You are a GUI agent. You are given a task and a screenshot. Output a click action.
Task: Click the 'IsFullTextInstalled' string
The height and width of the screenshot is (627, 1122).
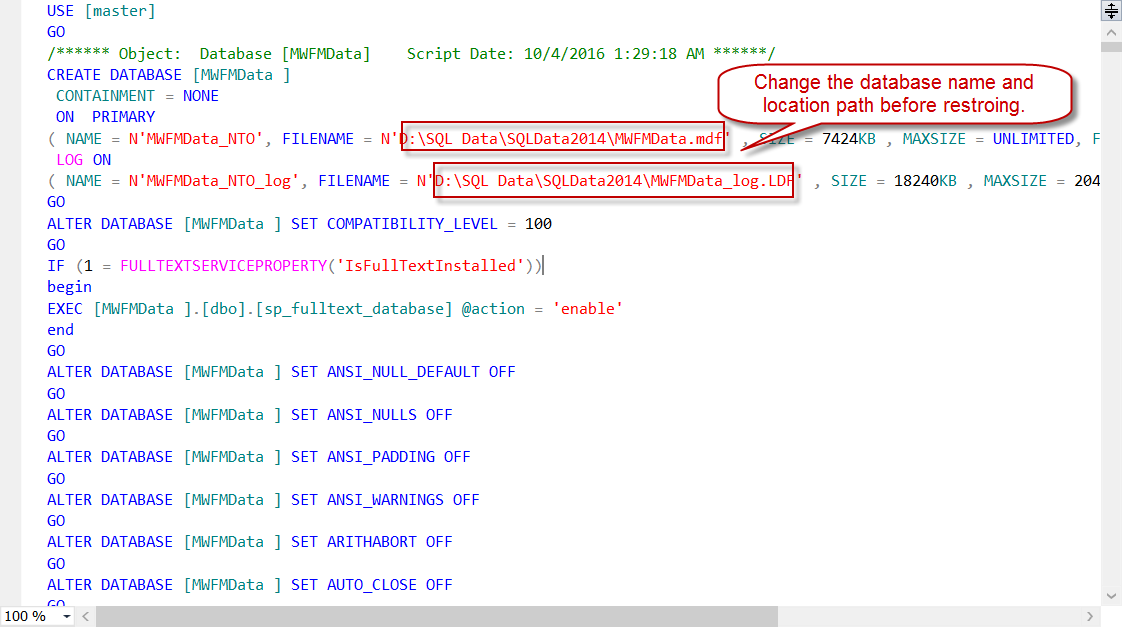coord(431,266)
